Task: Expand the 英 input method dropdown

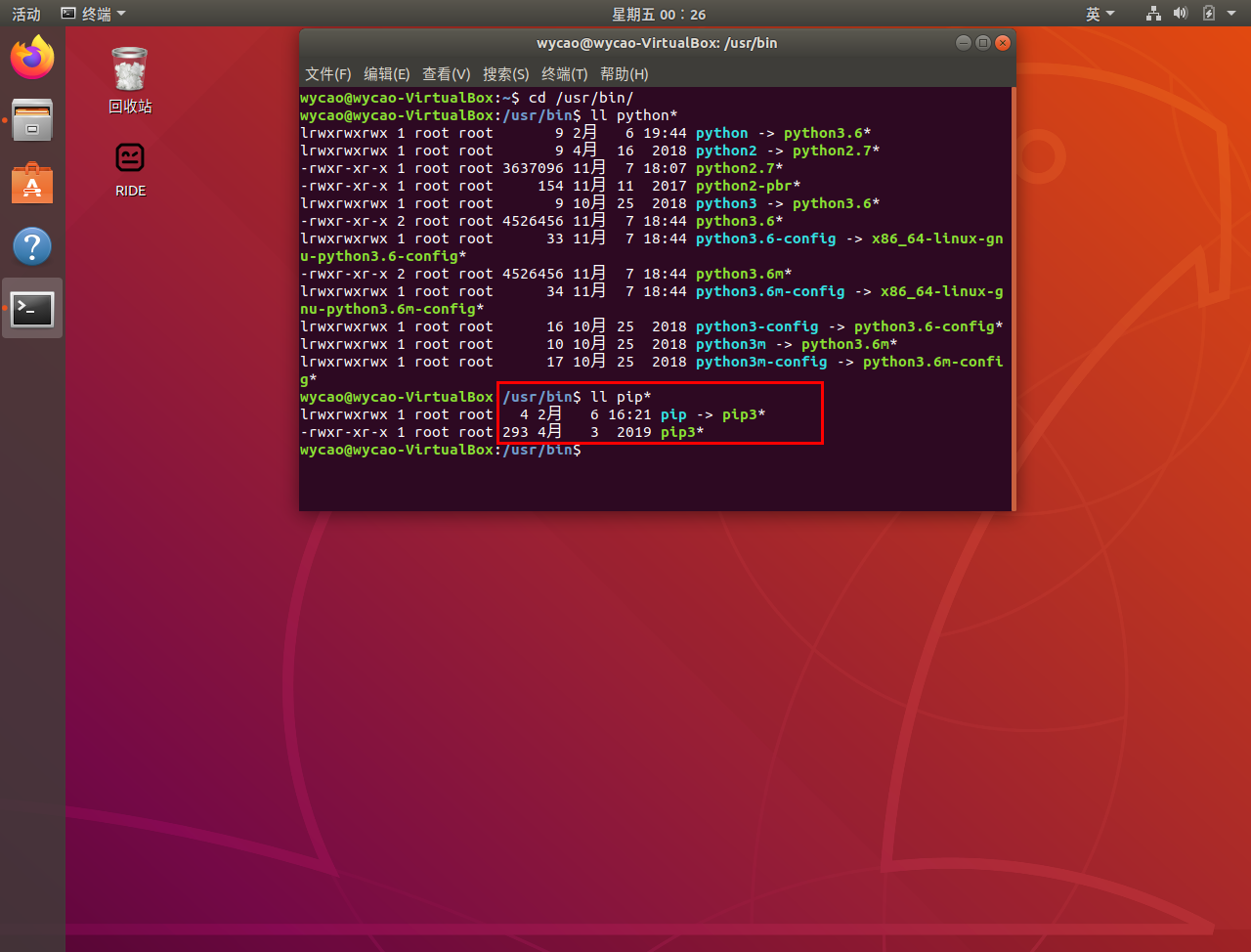Action: click(x=1100, y=14)
